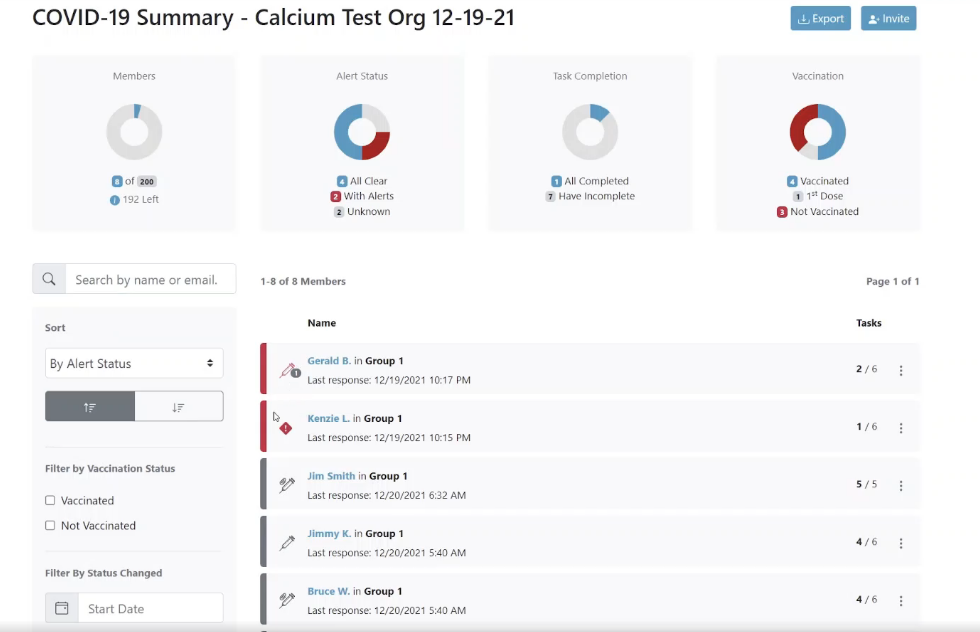Click Kenzie L.'s red alert icon
Screen dimensions: 980x632
[286, 428]
